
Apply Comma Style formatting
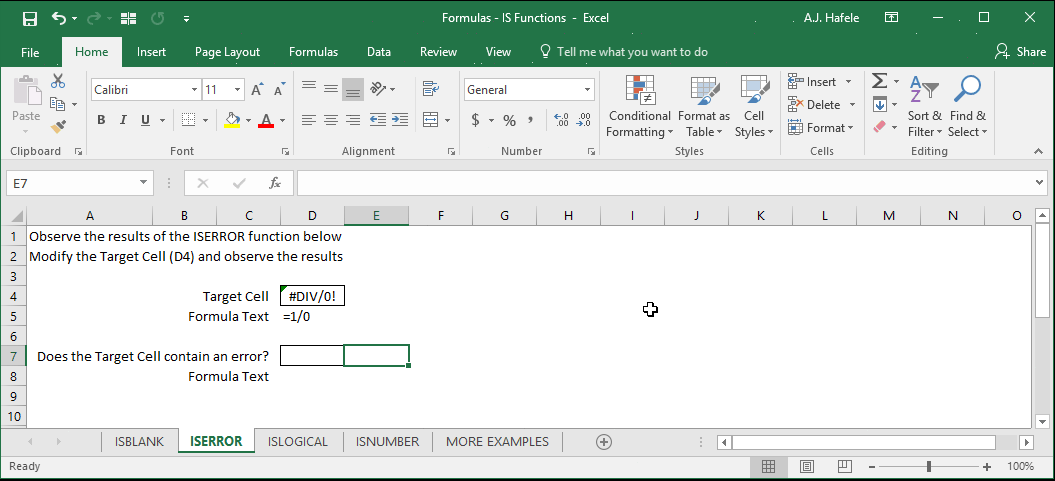click(530, 120)
